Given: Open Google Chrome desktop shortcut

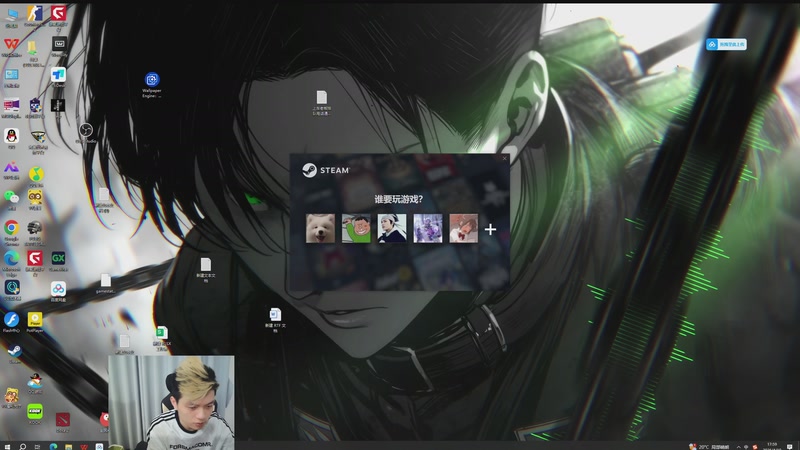Looking at the screenshot, I should 11,232.
